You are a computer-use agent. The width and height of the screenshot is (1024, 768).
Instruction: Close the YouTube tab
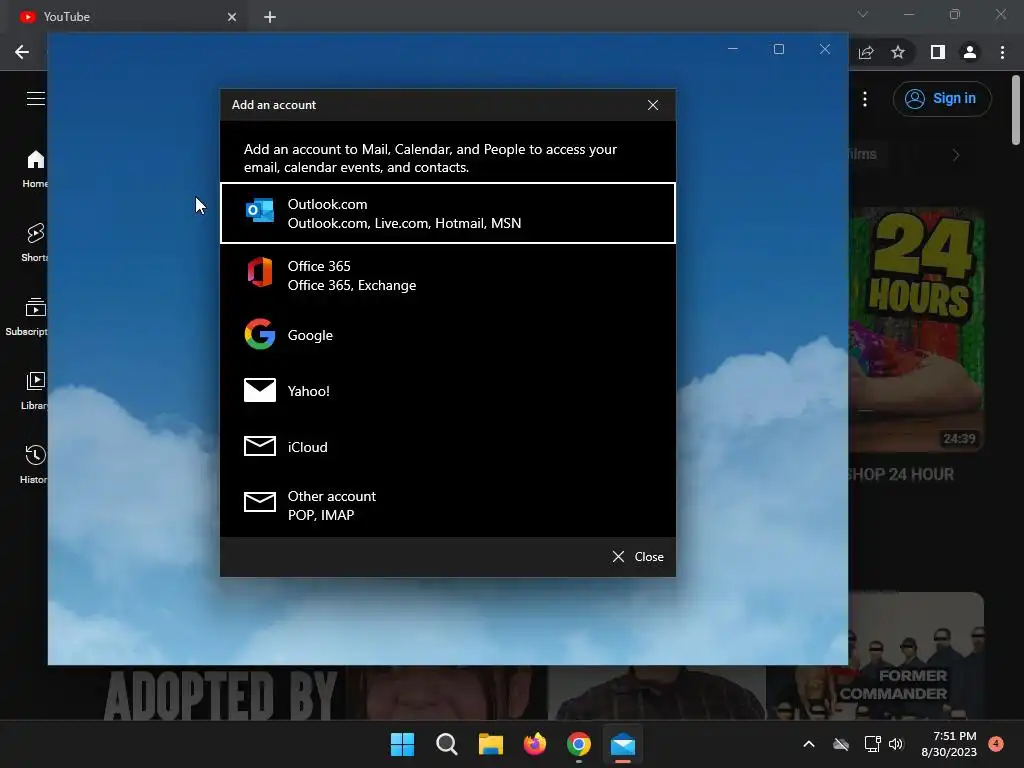(232, 17)
